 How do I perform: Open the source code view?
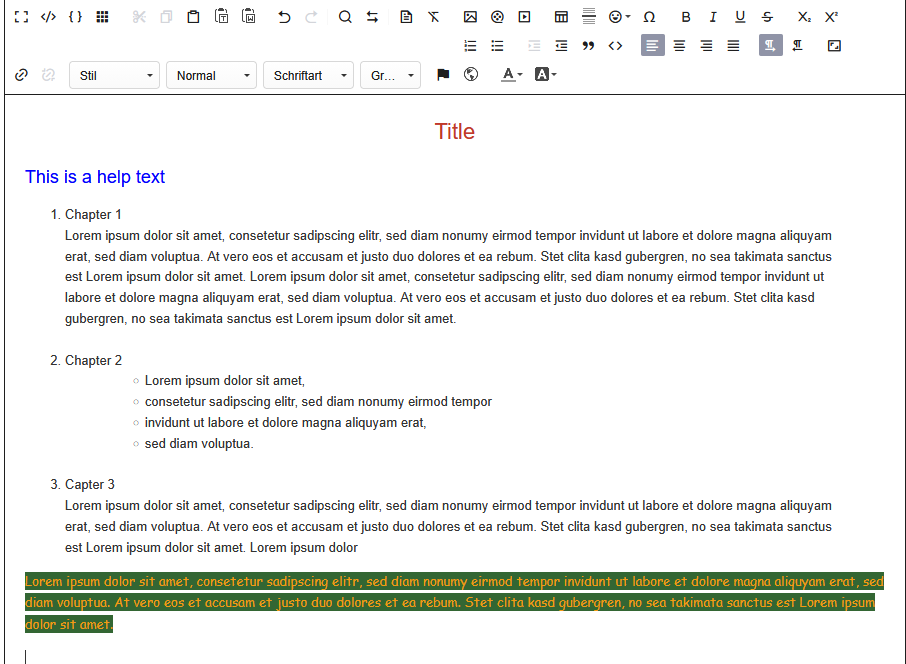[48, 17]
